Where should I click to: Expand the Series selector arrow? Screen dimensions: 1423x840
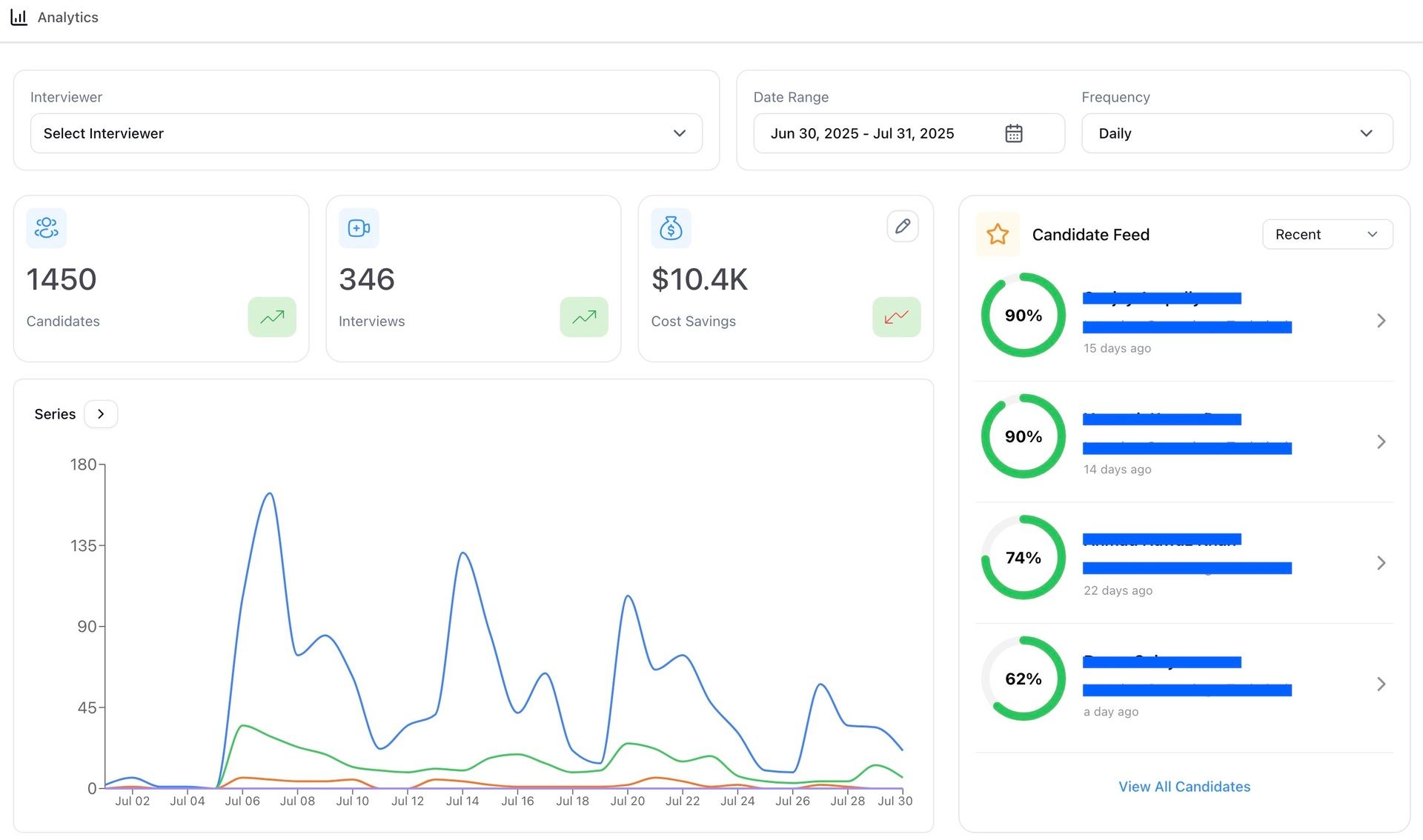pos(101,414)
